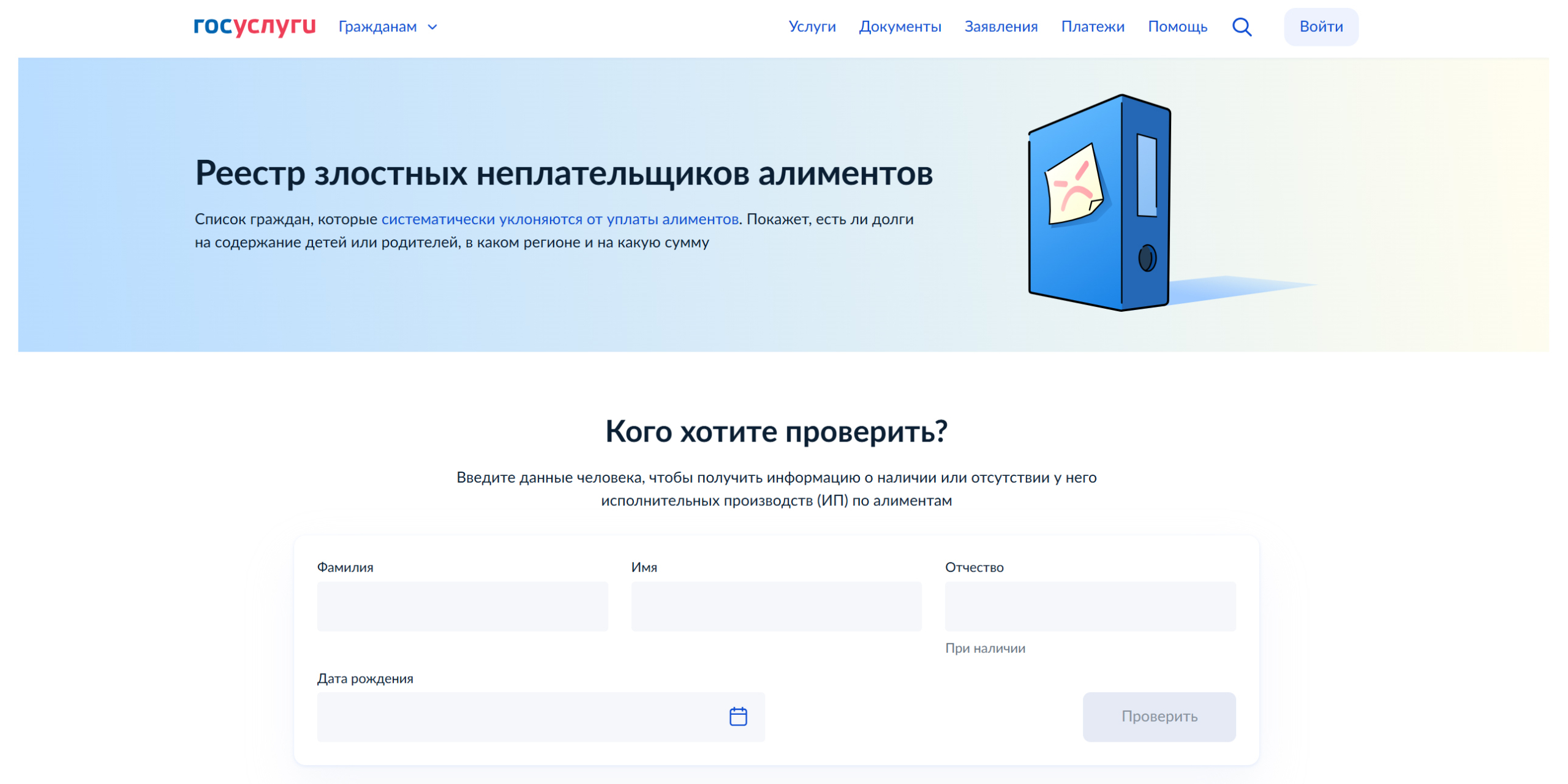Click the Войти button
This screenshot has width=1568, height=784.
(x=1321, y=26)
